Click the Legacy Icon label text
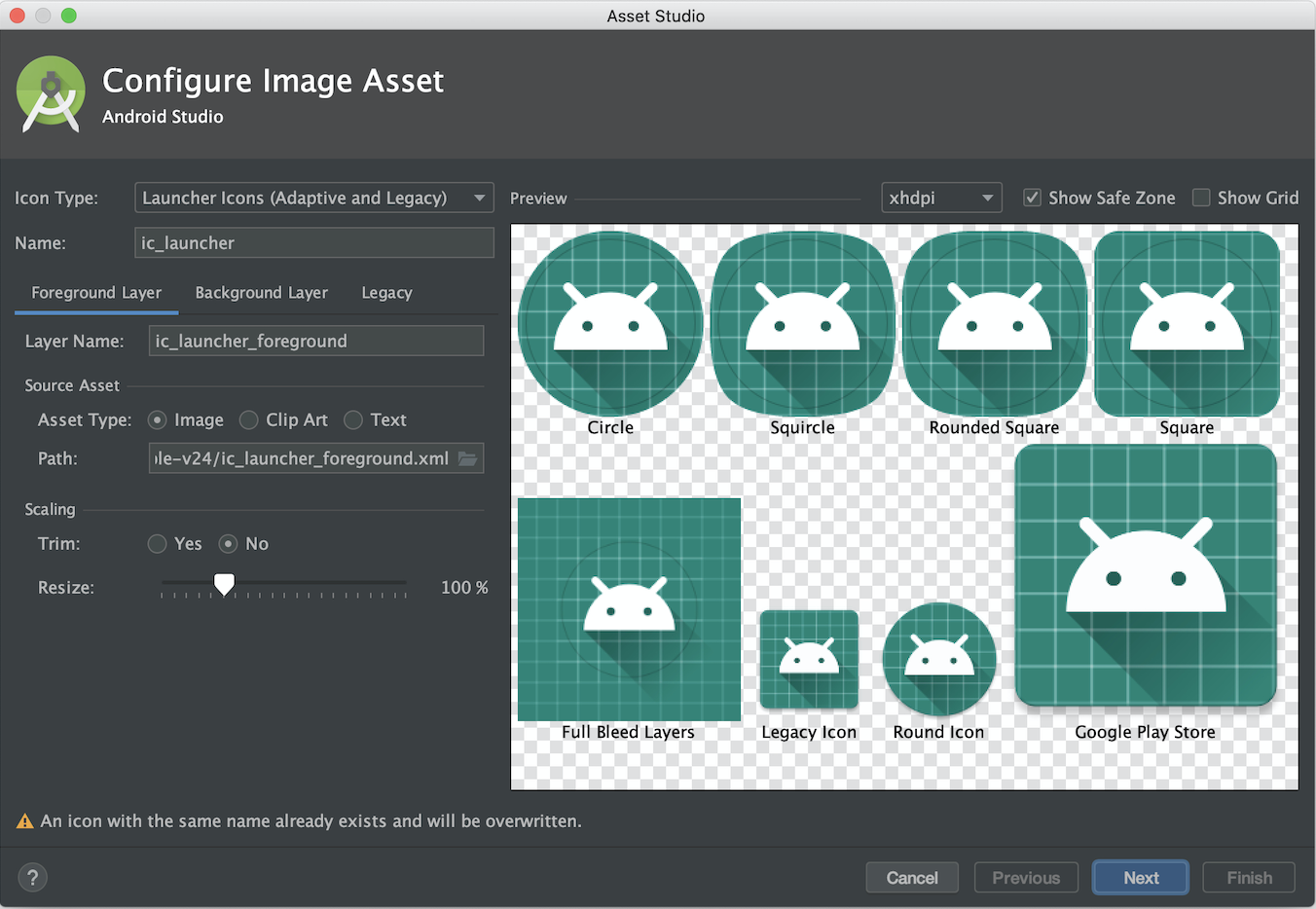 809,732
